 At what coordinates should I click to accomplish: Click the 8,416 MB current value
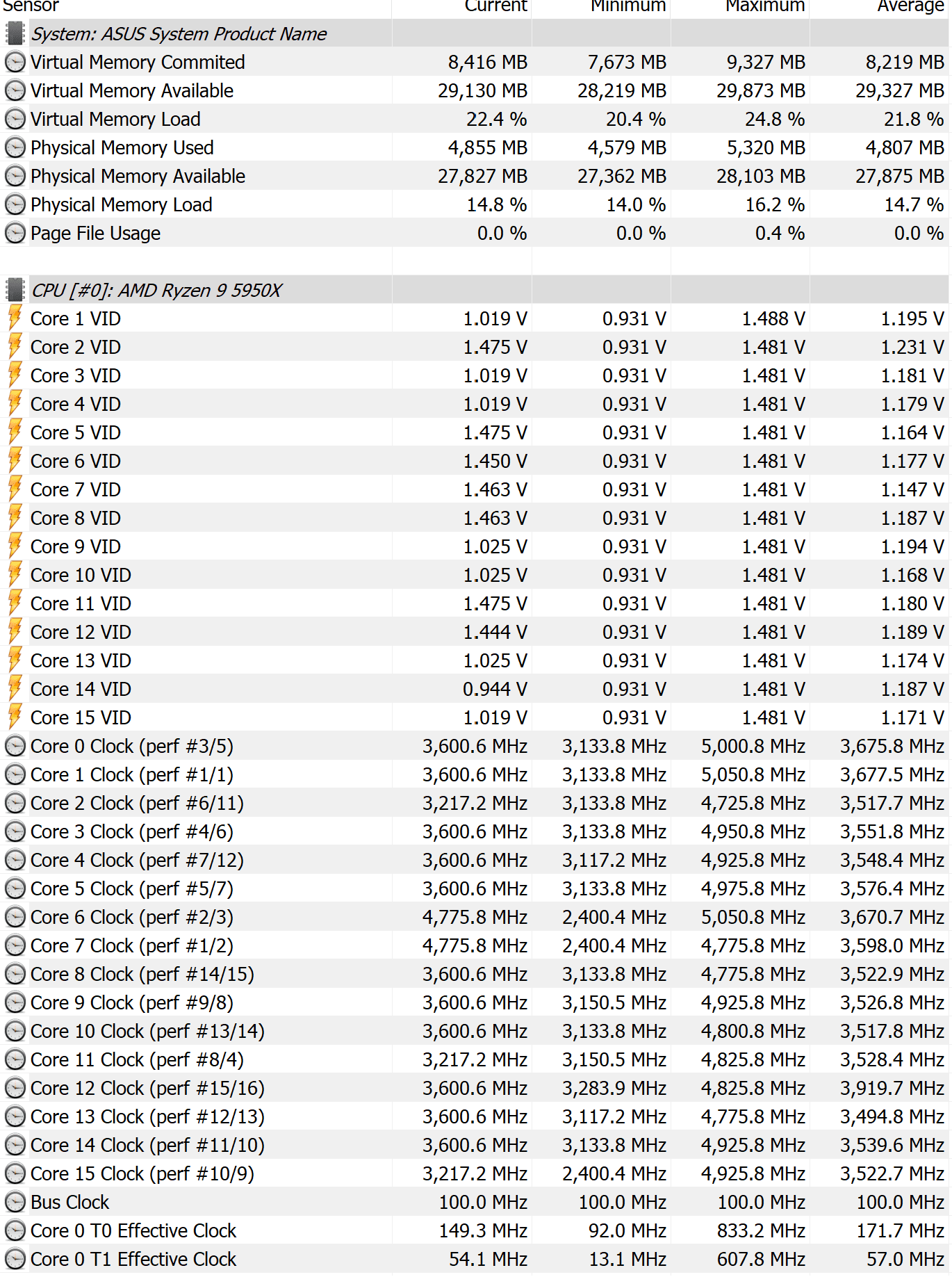pos(487,62)
